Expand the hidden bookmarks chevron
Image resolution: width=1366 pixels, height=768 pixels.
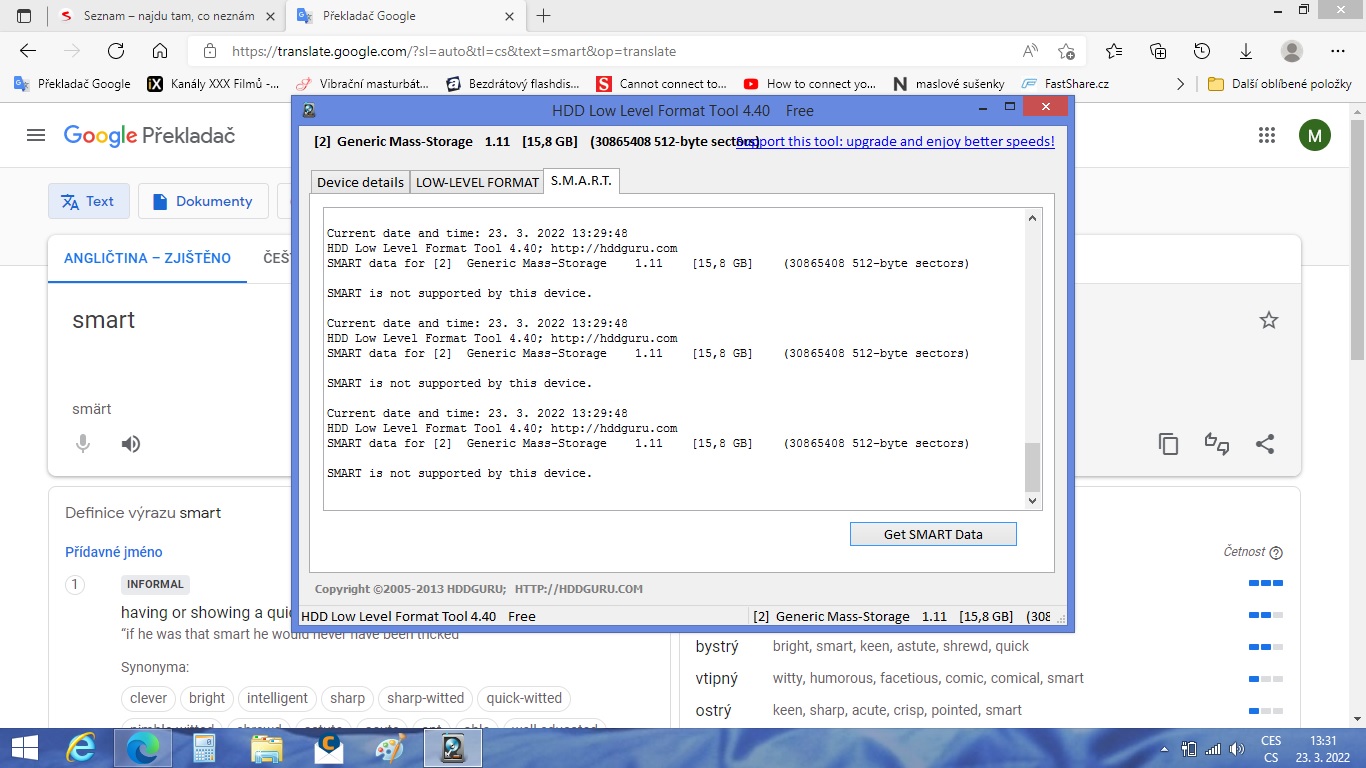(1181, 84)
